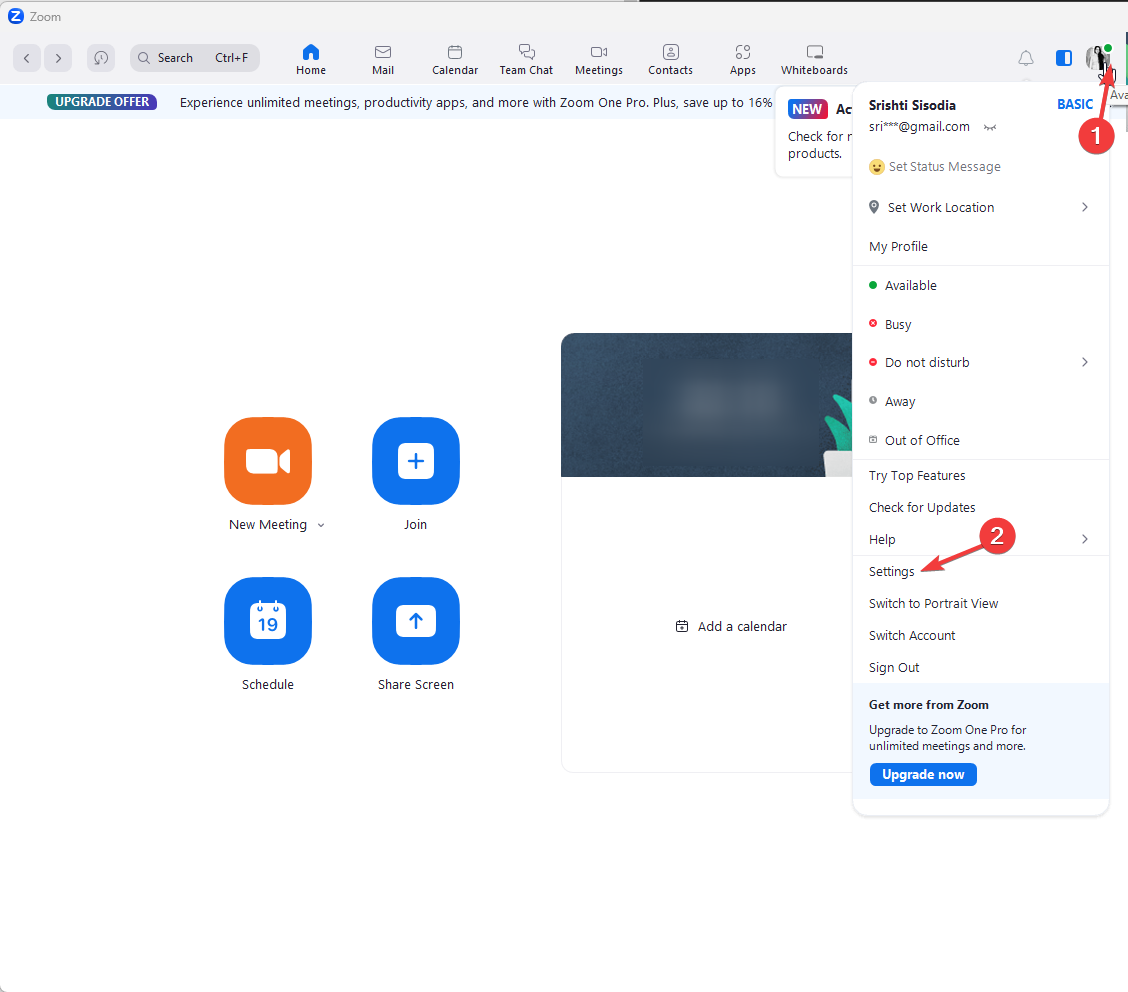Expand the Help chevron arrow
This screenshot has height=992, width=1128.
(x=1085, y=540)
